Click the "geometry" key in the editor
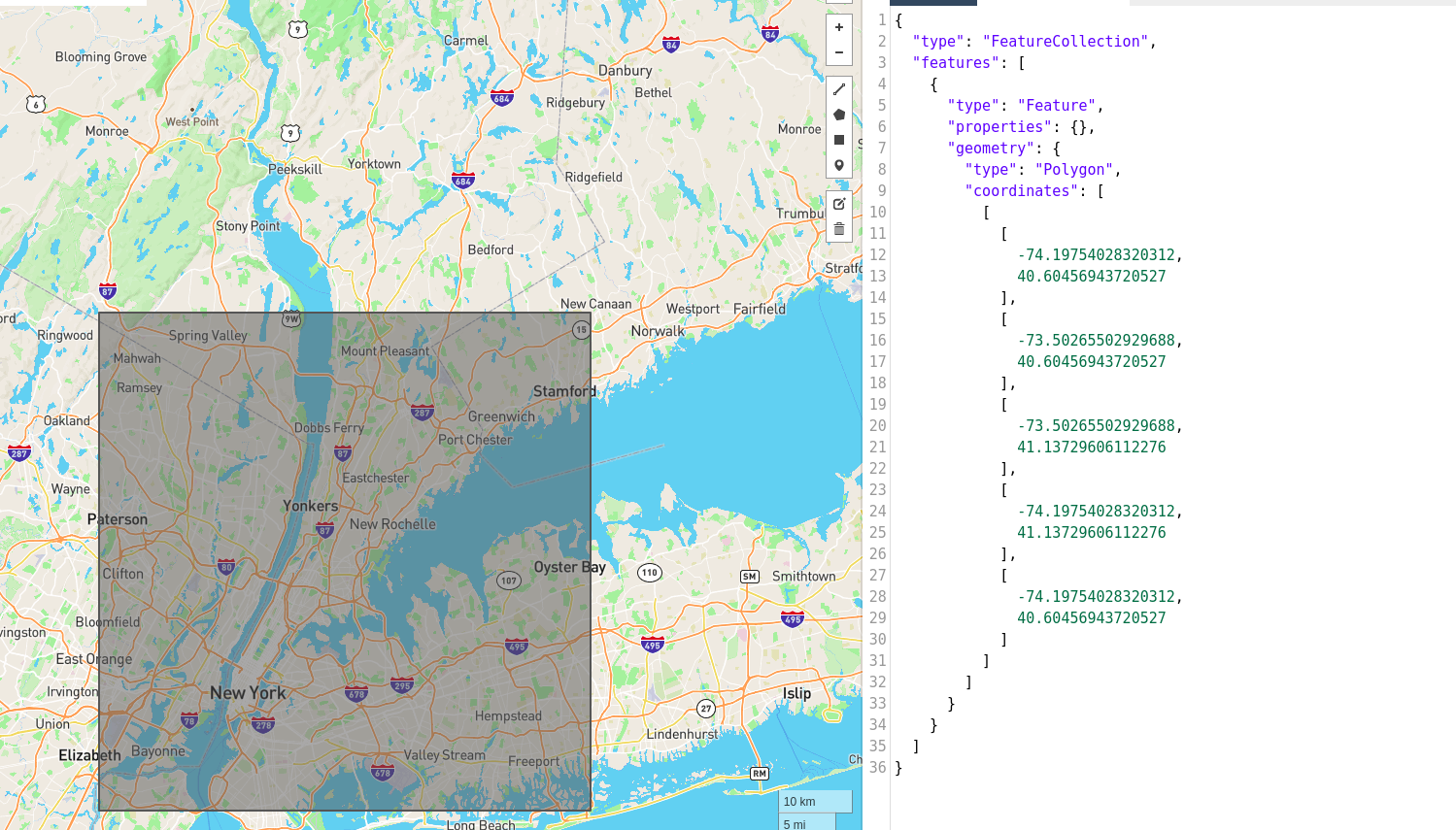1456x830 pixels. [x=992, y=149]
